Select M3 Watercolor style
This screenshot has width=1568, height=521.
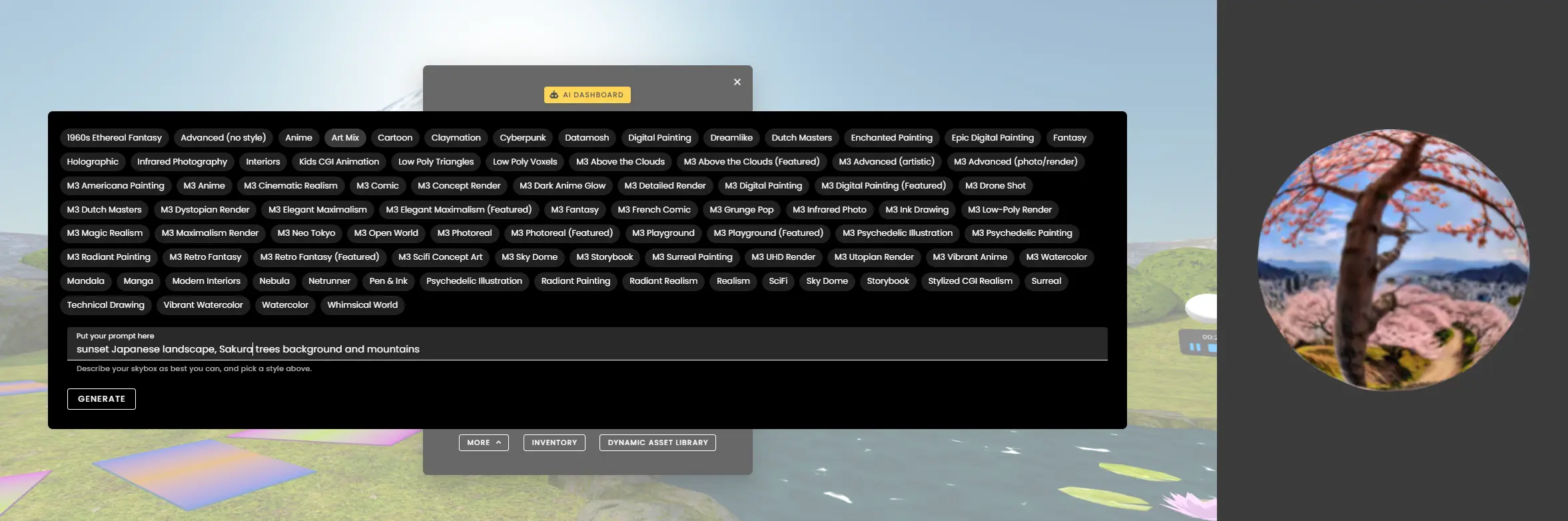[x=1056, y=257]
